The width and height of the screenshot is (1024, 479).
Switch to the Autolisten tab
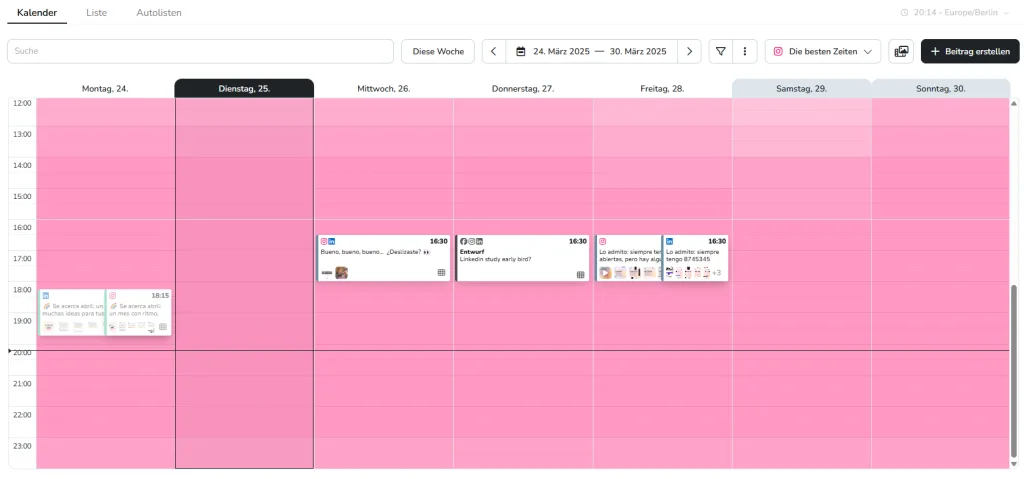(159, 12)
